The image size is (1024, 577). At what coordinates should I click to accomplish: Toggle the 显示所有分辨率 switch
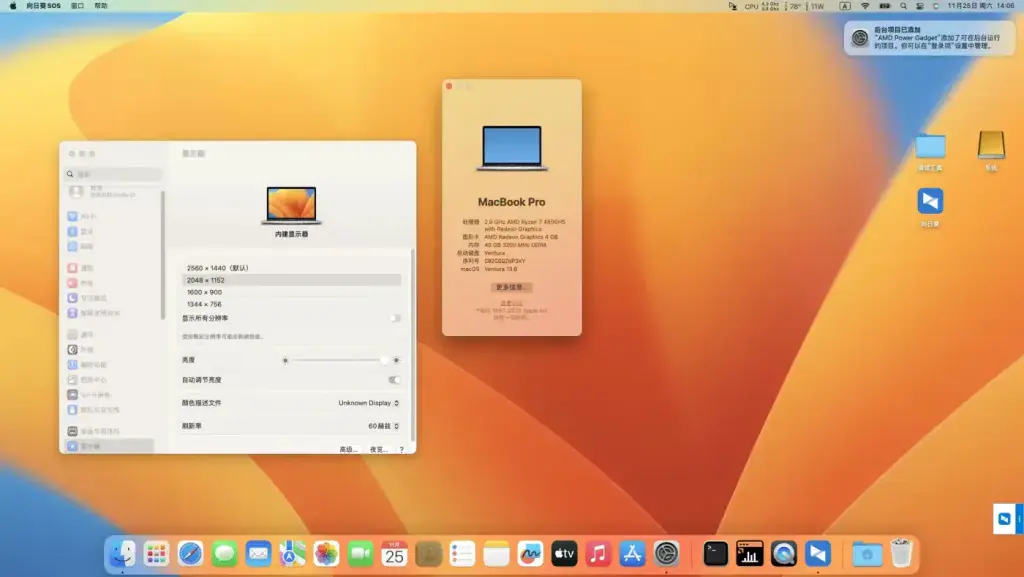[394, 318]
